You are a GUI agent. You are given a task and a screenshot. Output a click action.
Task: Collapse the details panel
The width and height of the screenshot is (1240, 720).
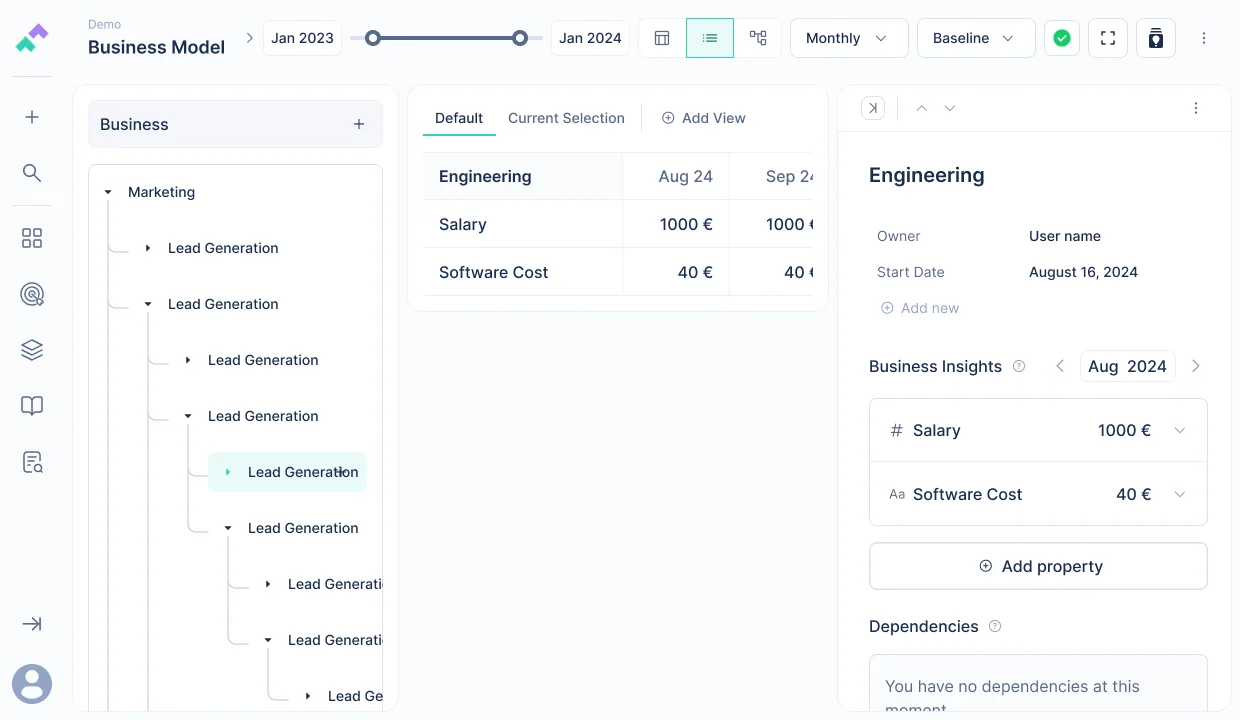873,108
